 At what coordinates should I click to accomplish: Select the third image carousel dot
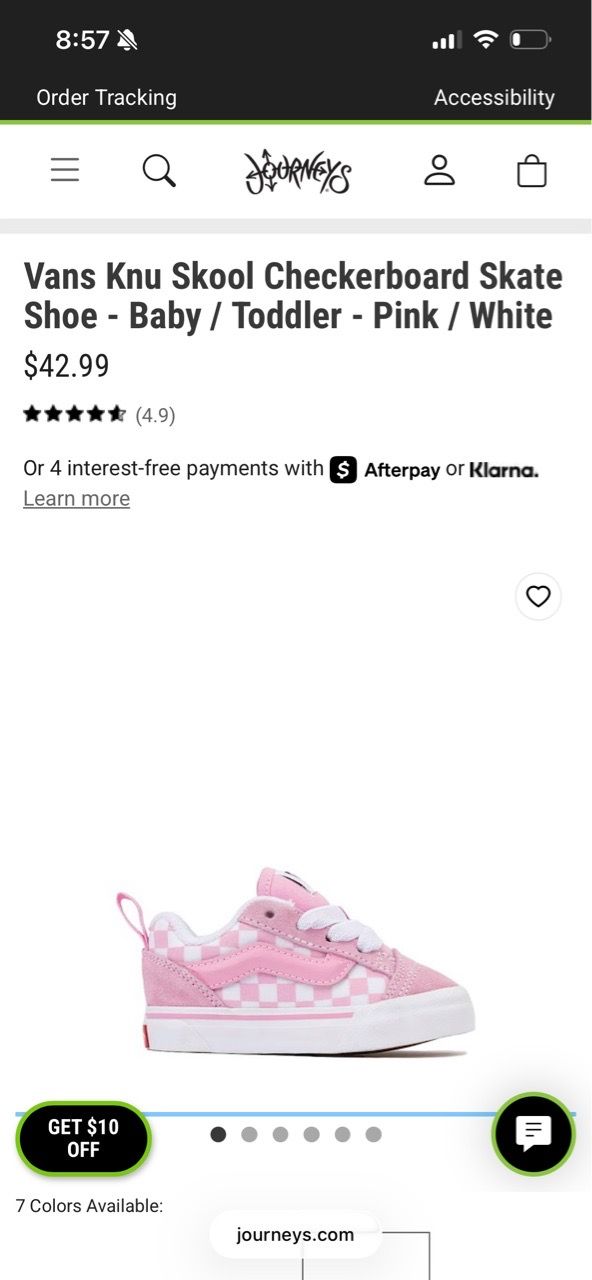(280, 1134)
